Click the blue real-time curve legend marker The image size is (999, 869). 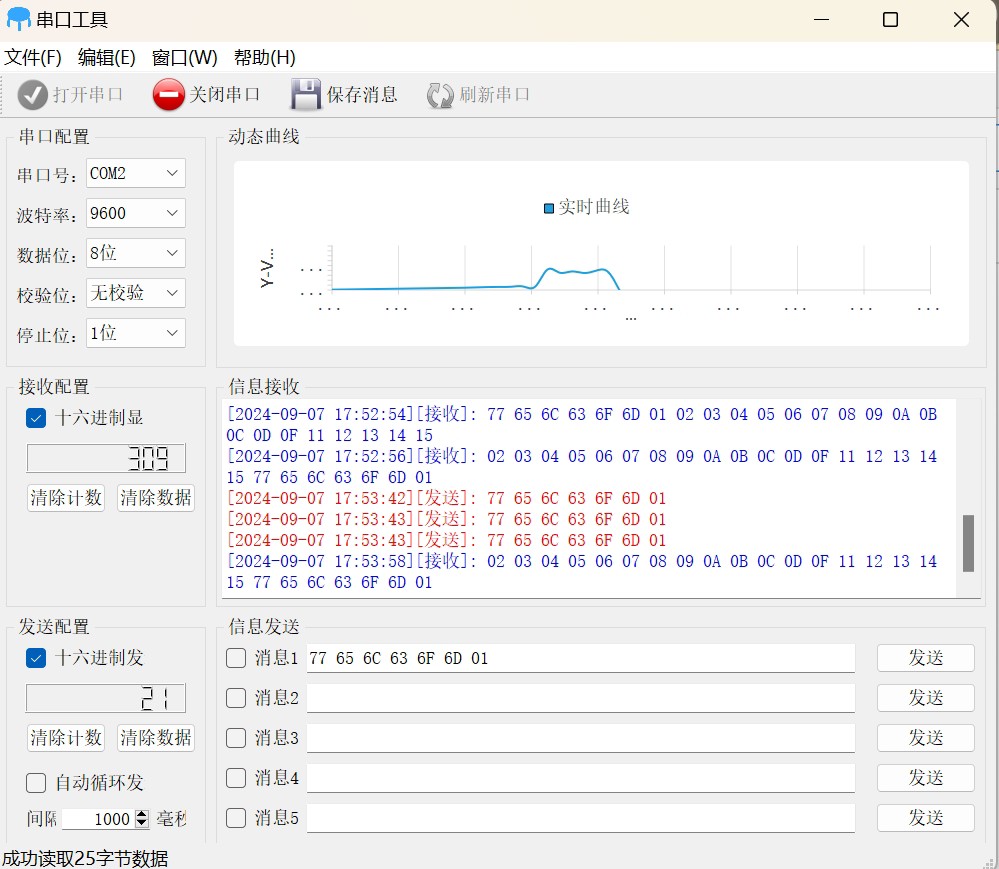click(548, 208)
